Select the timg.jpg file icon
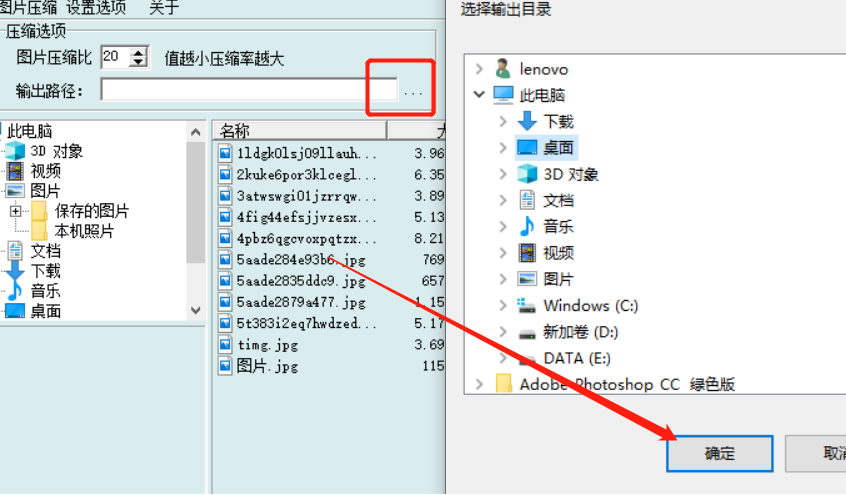The image size is (846, 495). pyautogui.click(x=225, y=344)
